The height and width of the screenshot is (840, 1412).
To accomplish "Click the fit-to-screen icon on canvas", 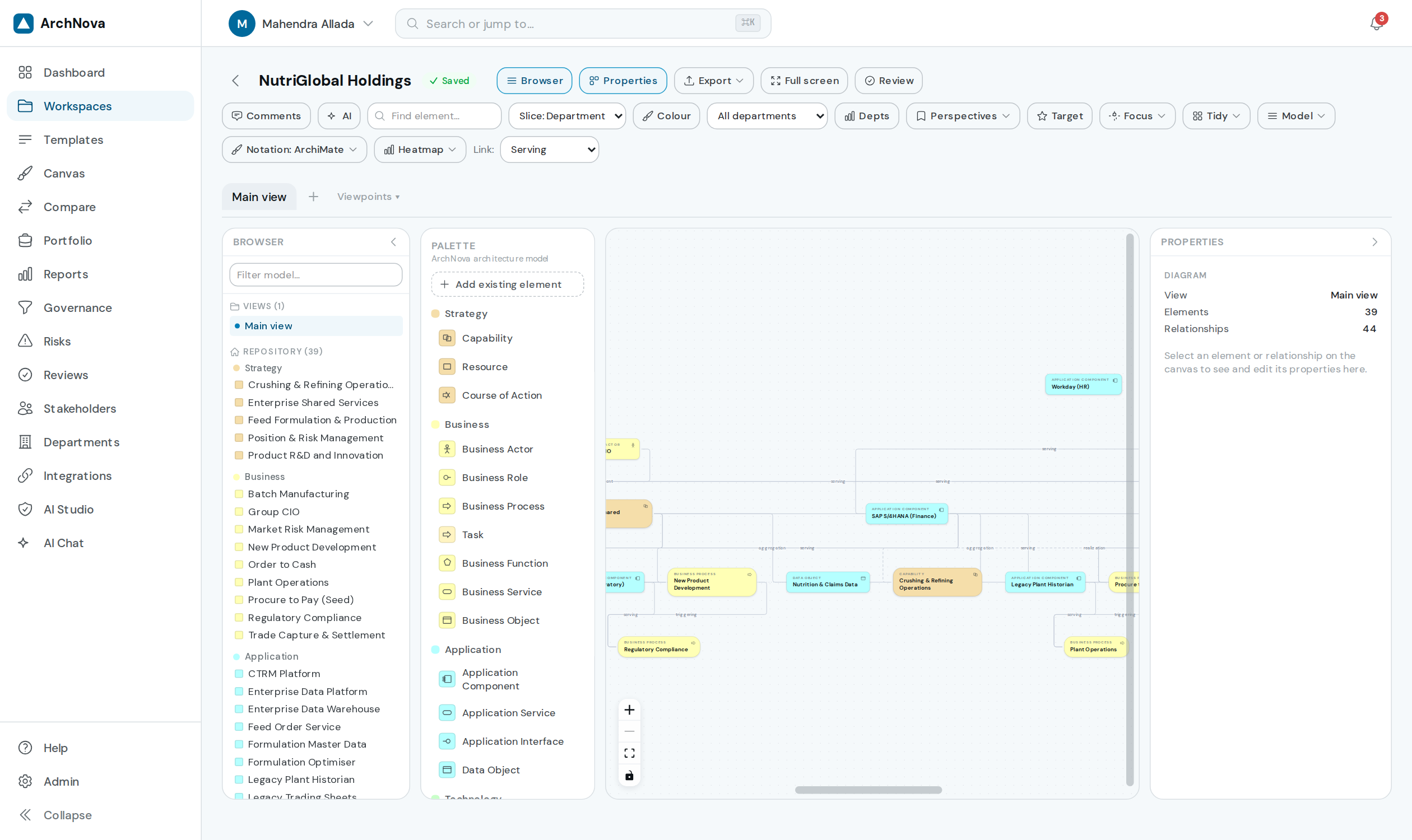I will coord(629,753).
